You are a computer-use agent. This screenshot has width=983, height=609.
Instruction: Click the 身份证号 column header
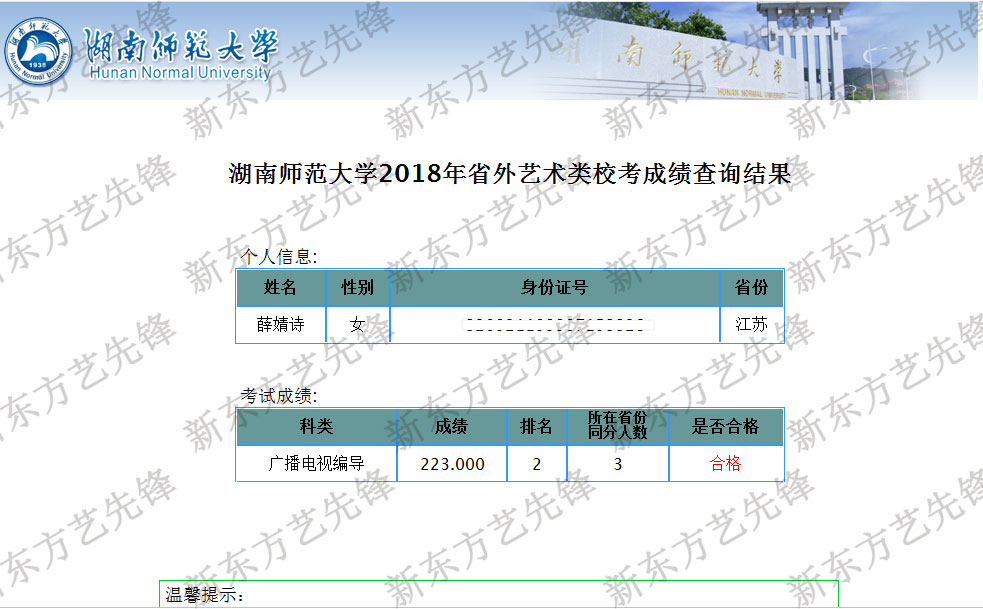pos(555,287)
